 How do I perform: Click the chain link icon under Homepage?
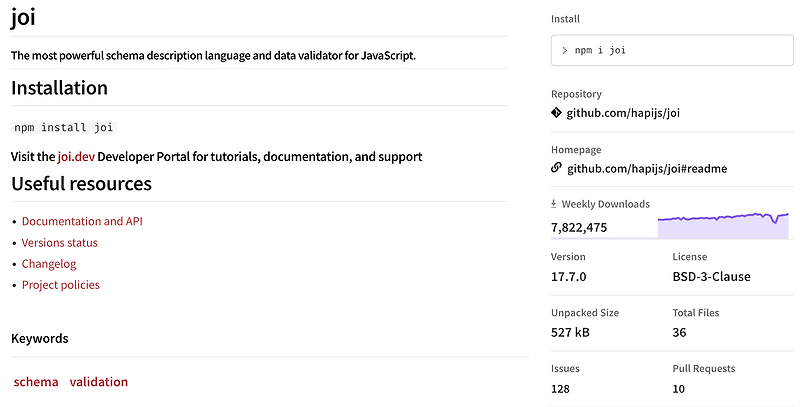tap(557, 168)
